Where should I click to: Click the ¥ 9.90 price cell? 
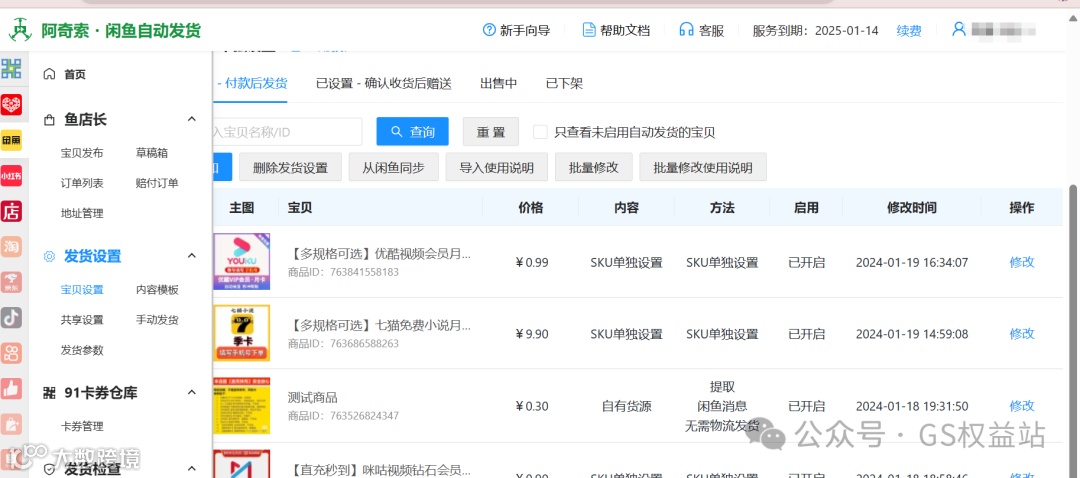(x=532, y=334)
